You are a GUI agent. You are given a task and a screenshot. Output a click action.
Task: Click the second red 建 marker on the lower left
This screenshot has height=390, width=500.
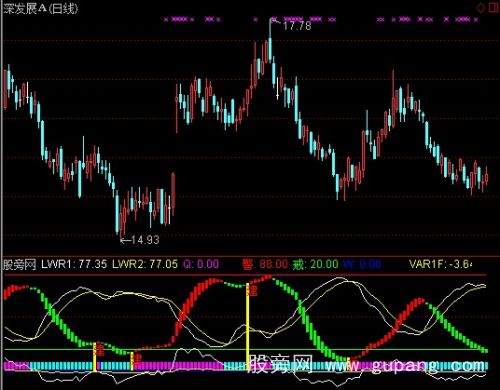click(x=137, y=358)
